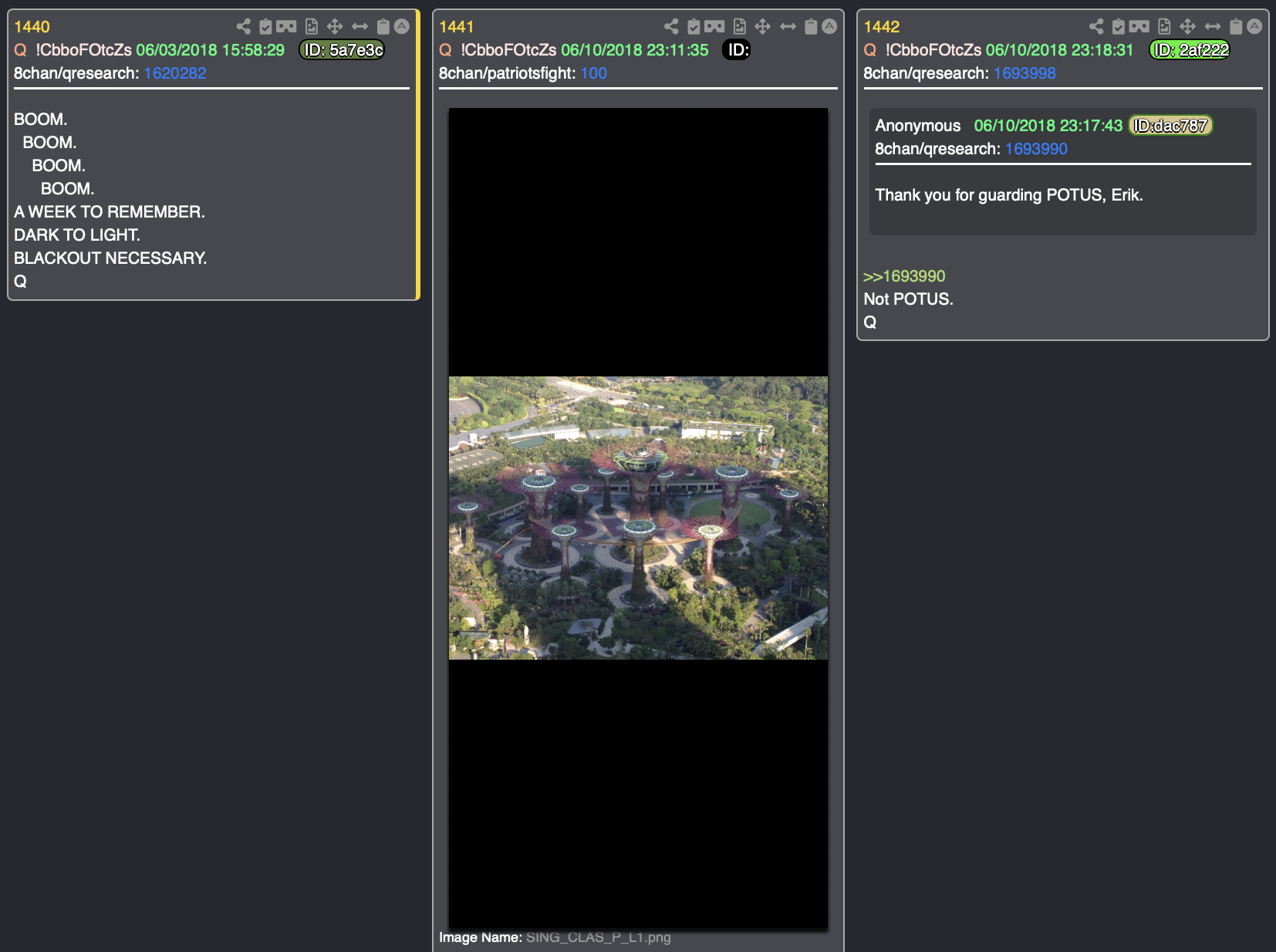Click '8chan/patriotsfight:' board label
The image size is (1276, 952).
[508, 73]
